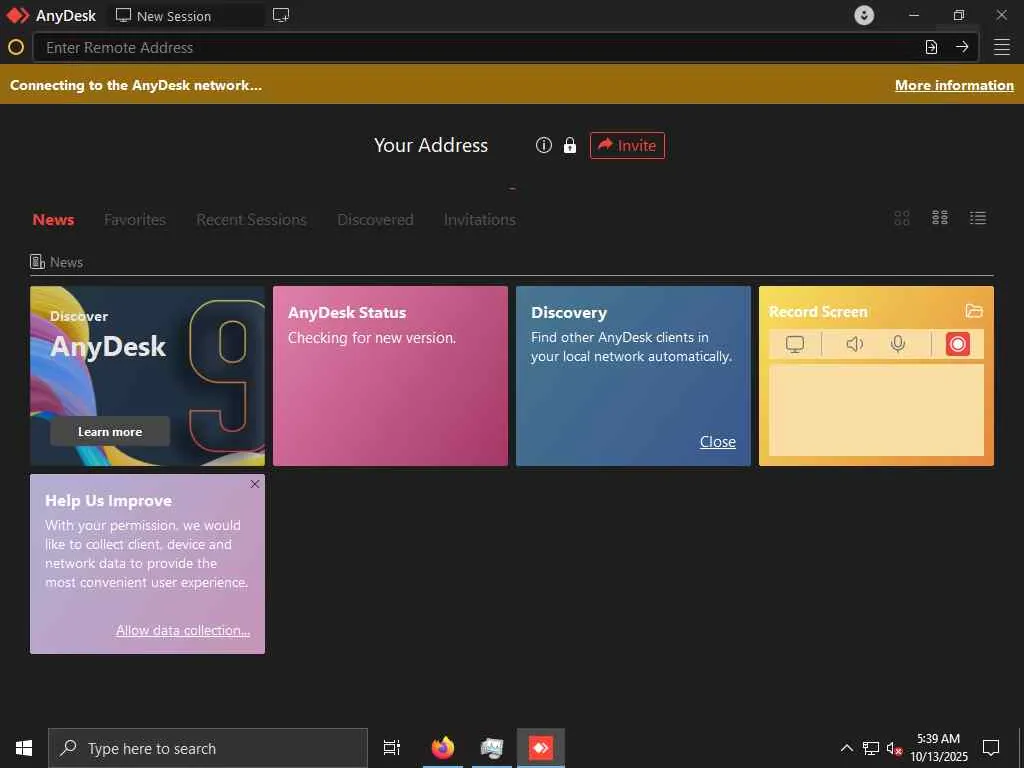Image resolution: width=1024 pixels, height=768 pixels.
Task: Dismiss the Help Us Improve card
Action: click(255, 484)
